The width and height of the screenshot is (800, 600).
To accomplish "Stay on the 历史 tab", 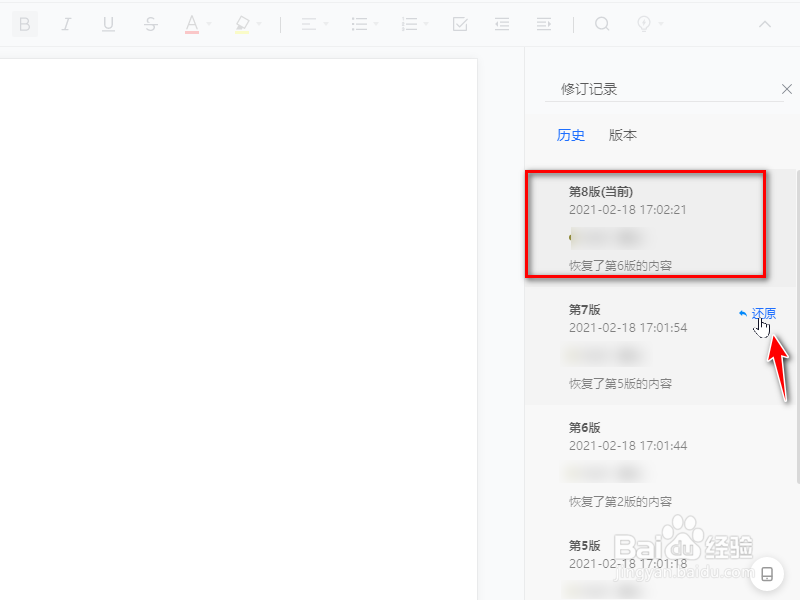I will coord(571,135).
